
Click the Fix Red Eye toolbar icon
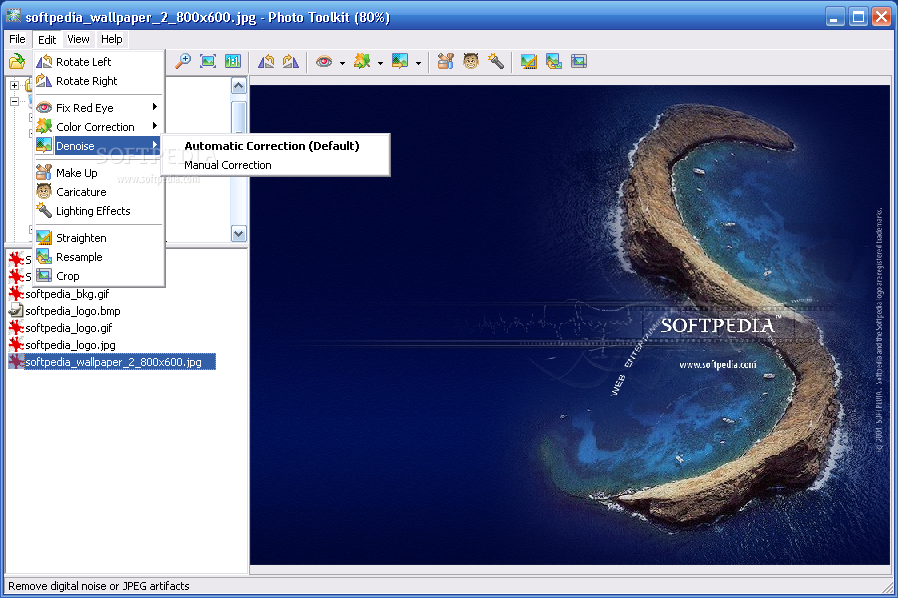click(324, 61)
